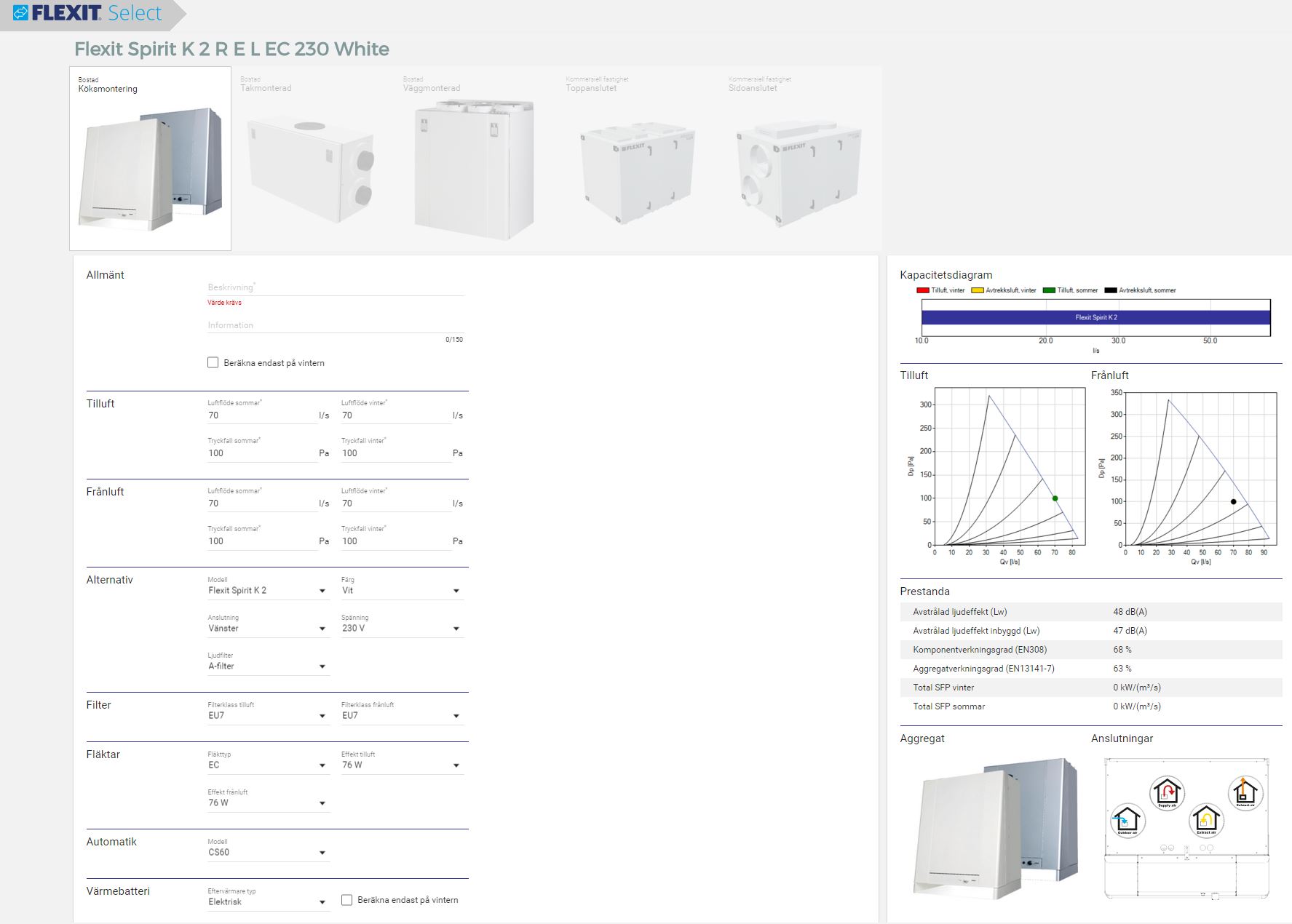Open the Filterklass frånluft dropdown
This screenshot has width=1292, height=924.
402,716
